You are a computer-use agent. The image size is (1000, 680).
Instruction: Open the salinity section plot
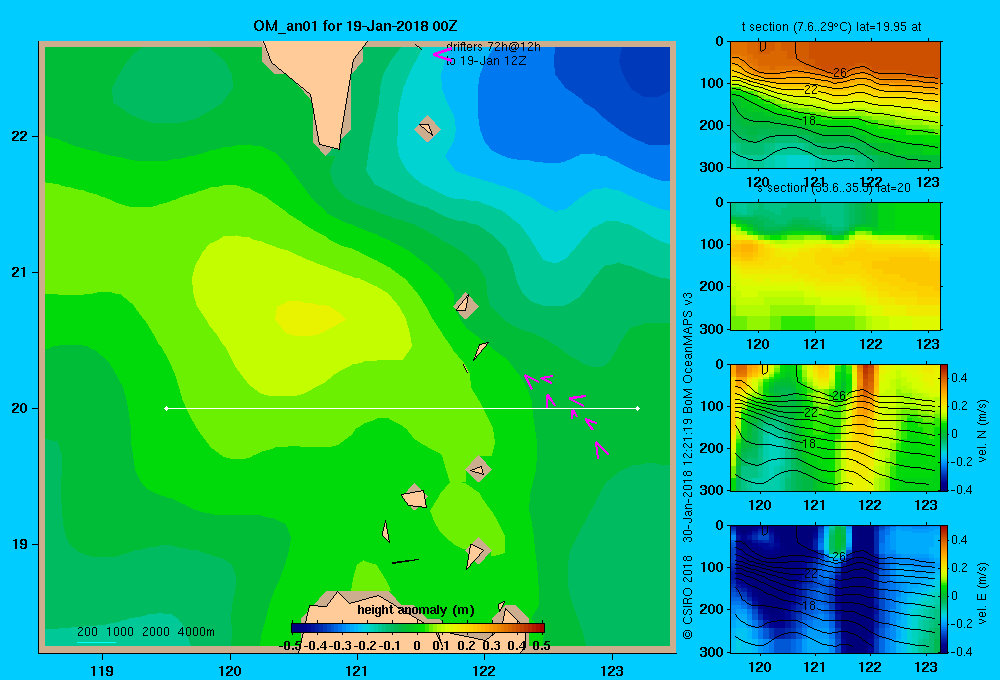835,266
